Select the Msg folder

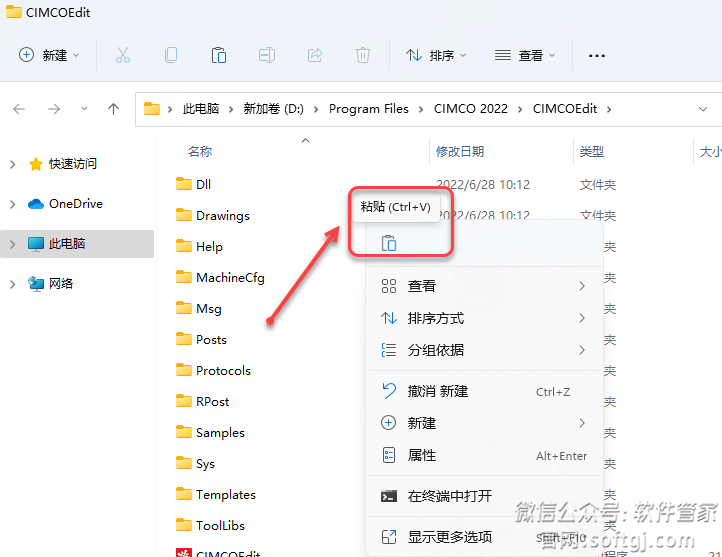198,308
